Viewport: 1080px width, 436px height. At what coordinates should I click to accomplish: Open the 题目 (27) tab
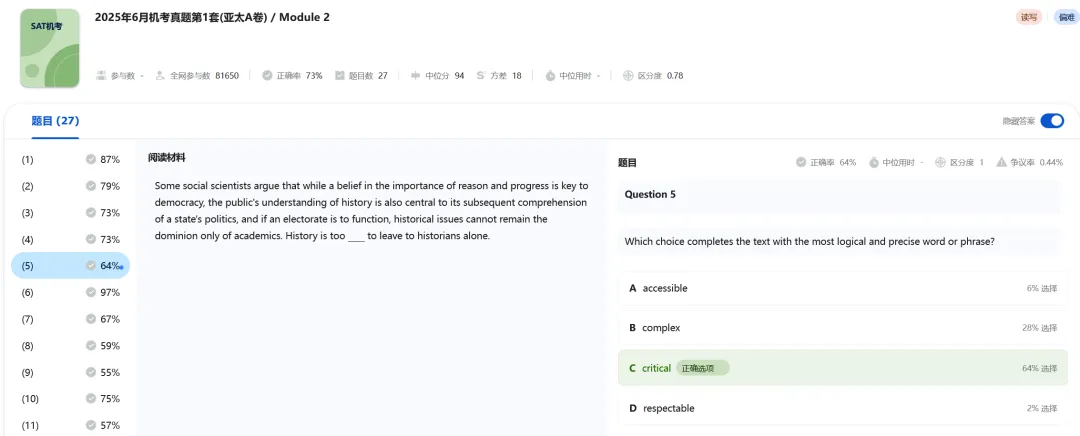click(55, 121)
